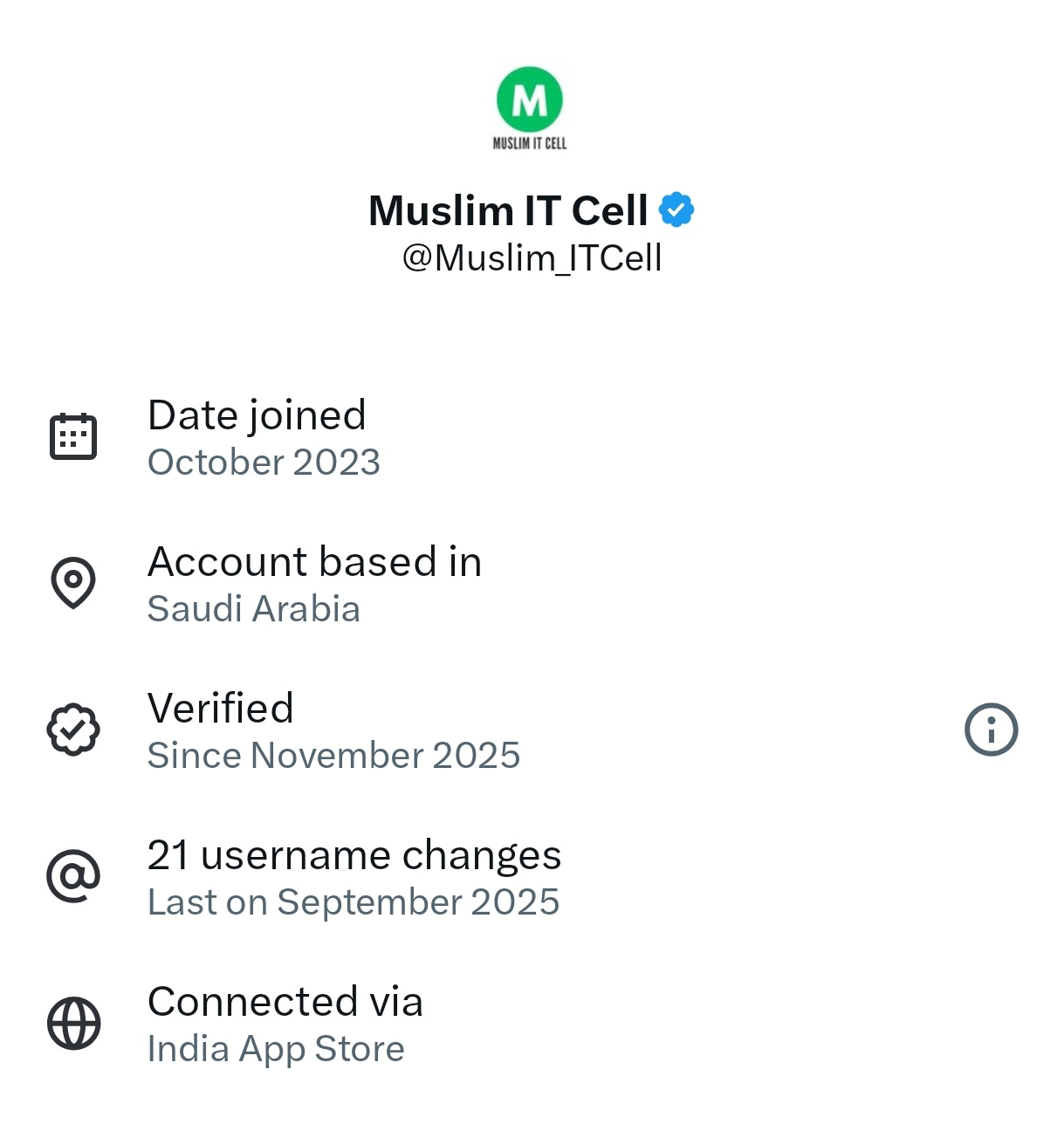Viewport: 1064px width, 1124px height.
Task: Click Last on September 2025 text
Action: point(354,902)
